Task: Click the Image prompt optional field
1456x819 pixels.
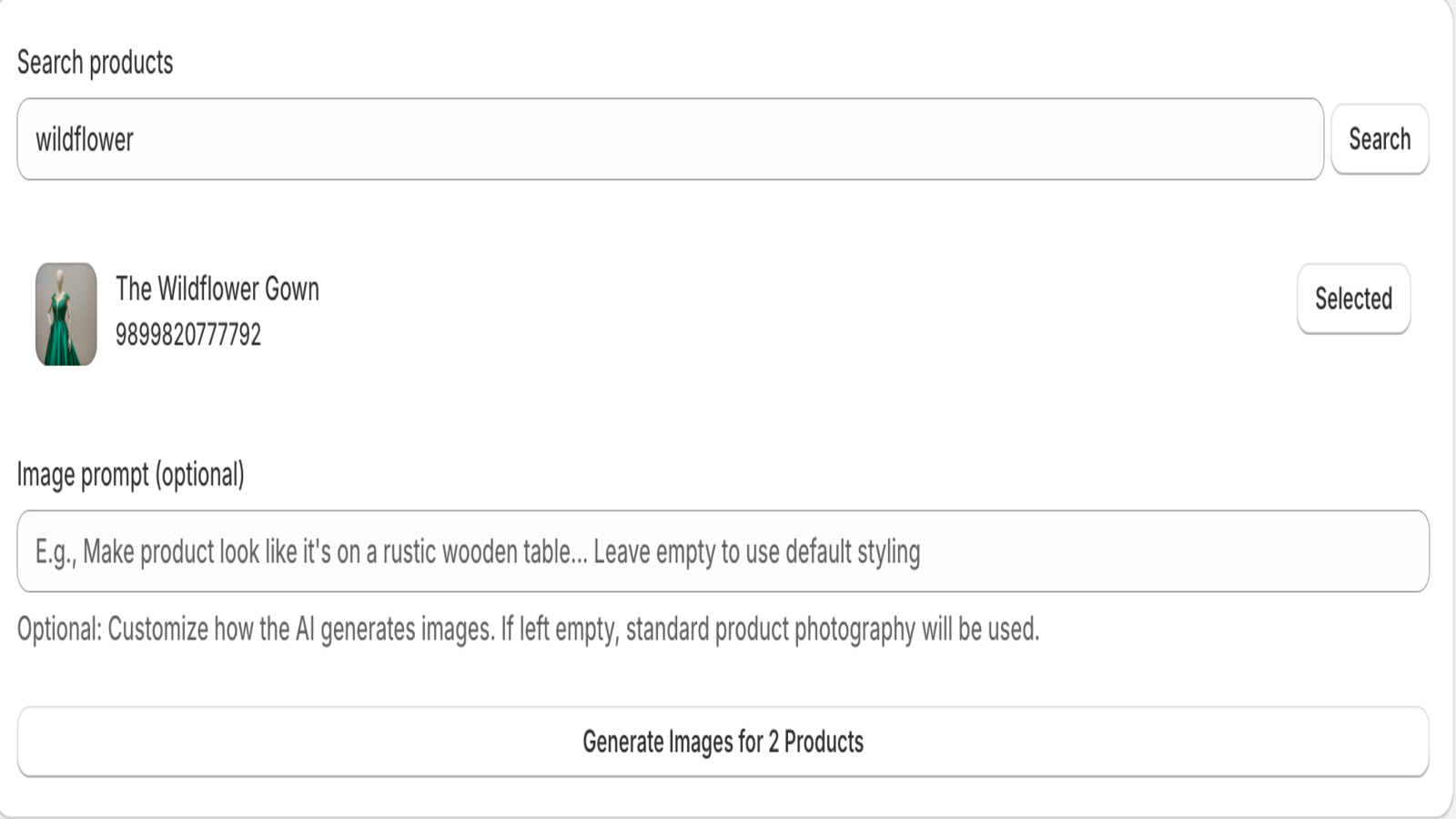Action: click(723, 551)
